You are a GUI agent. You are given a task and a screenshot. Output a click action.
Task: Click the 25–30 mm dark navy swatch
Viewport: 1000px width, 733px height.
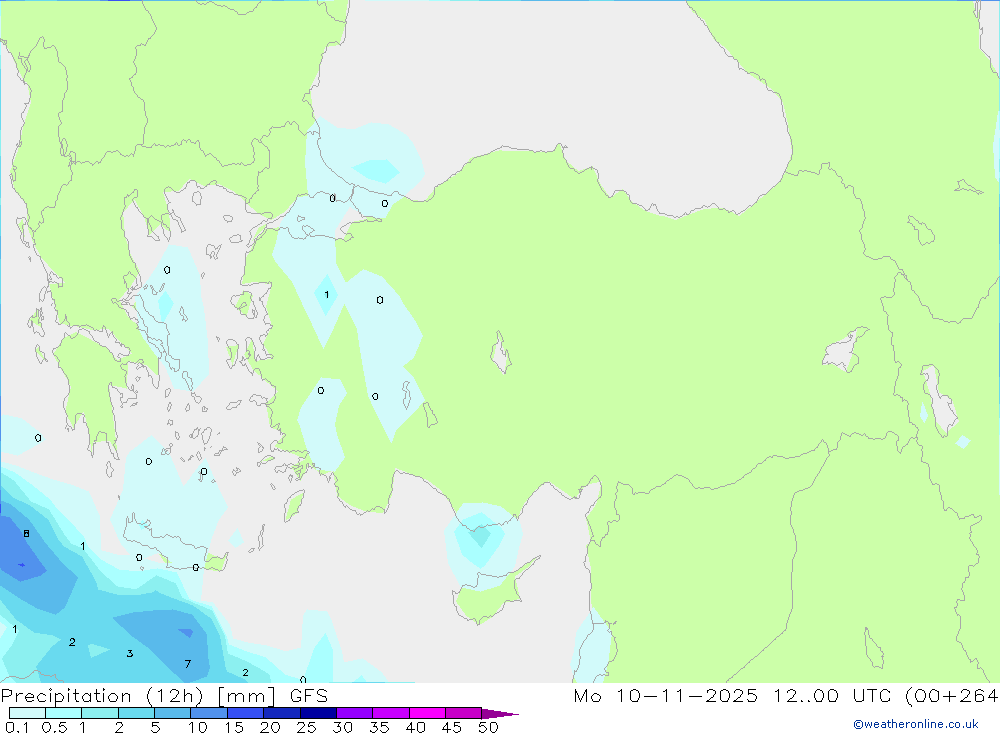318,713
